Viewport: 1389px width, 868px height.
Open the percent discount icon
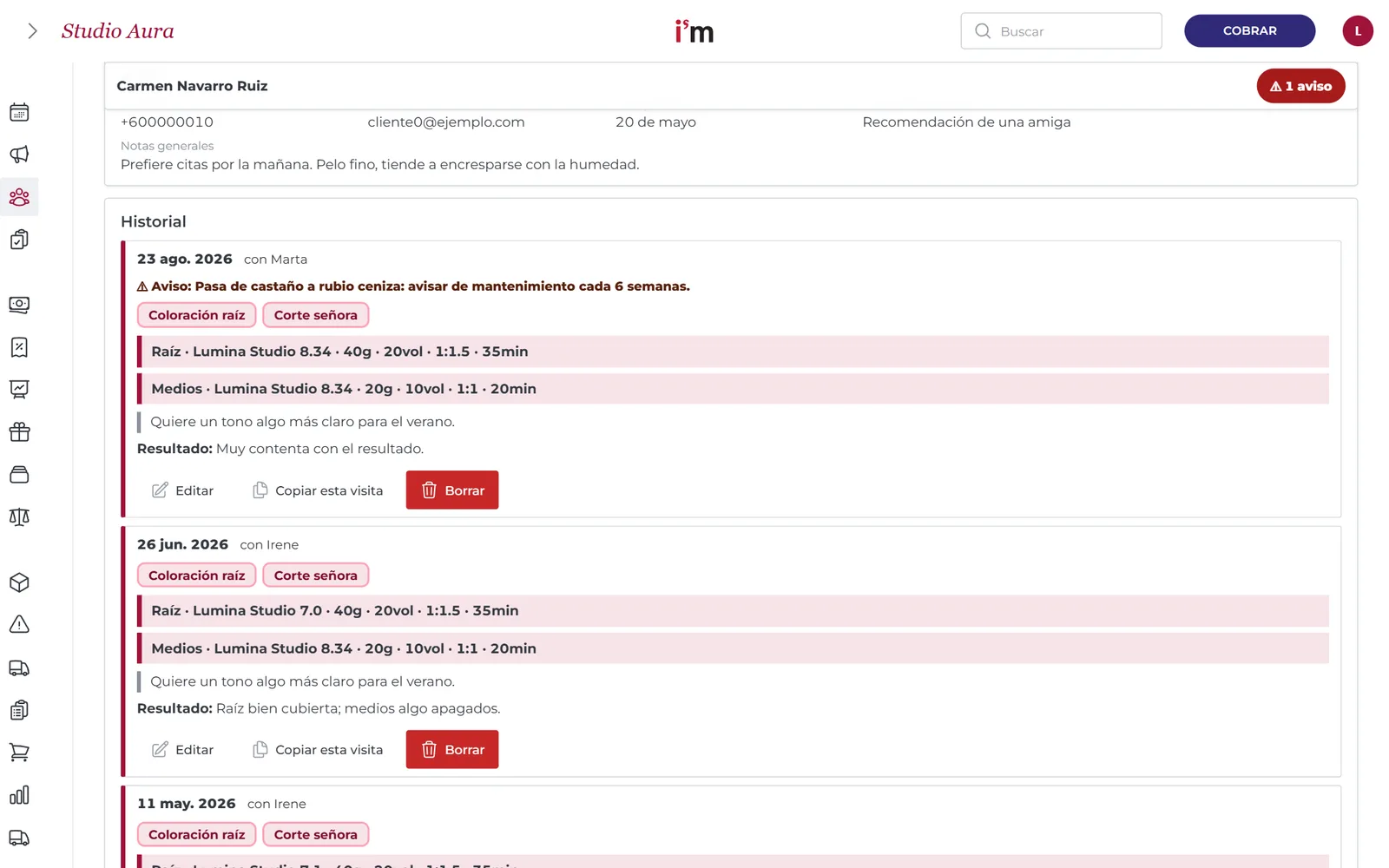tap(19, 347)
